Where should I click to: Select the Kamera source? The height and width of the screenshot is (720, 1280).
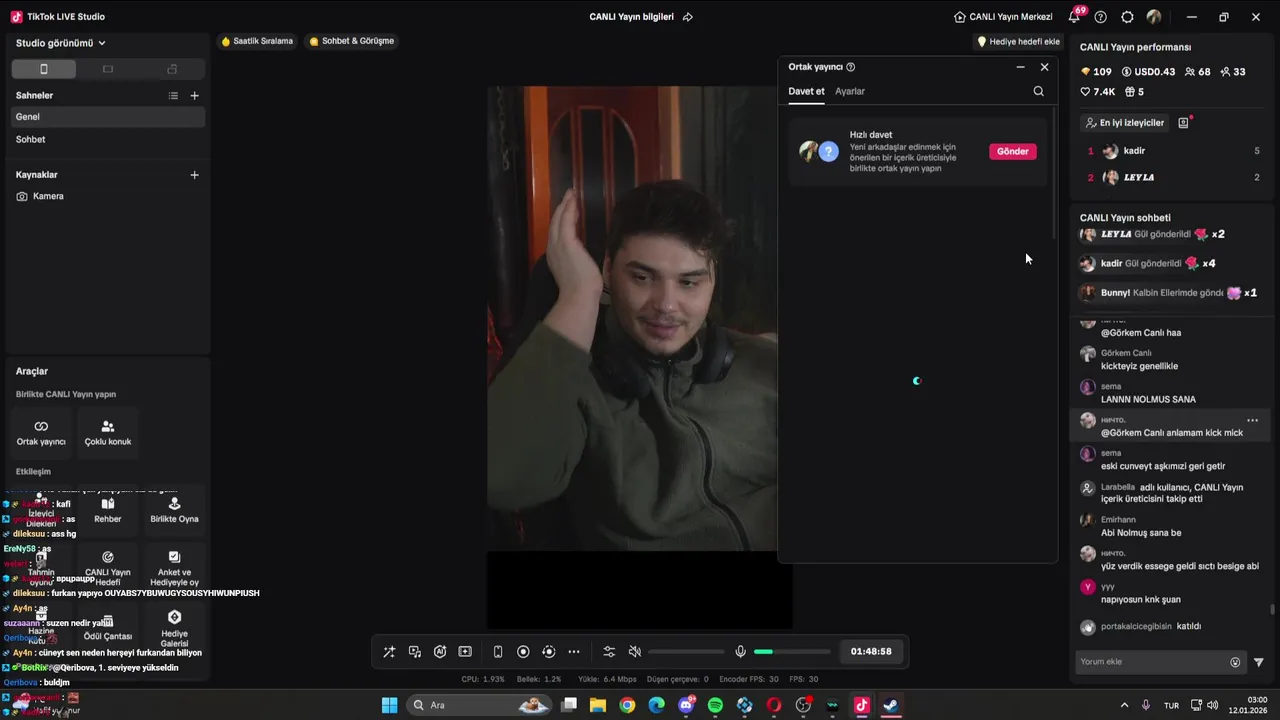pos(108,197)
